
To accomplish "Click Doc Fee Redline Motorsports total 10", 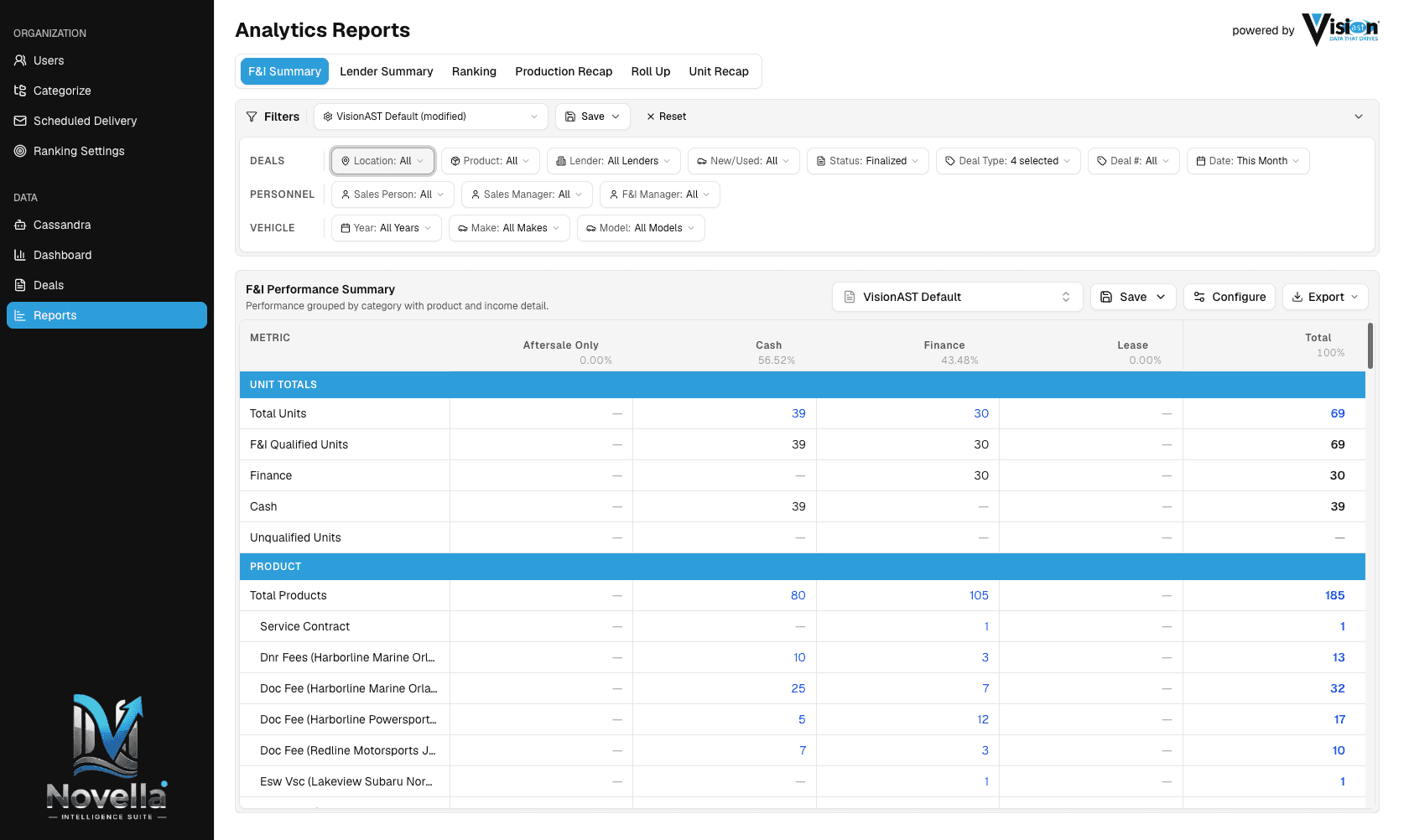I will click(1339, 750).
